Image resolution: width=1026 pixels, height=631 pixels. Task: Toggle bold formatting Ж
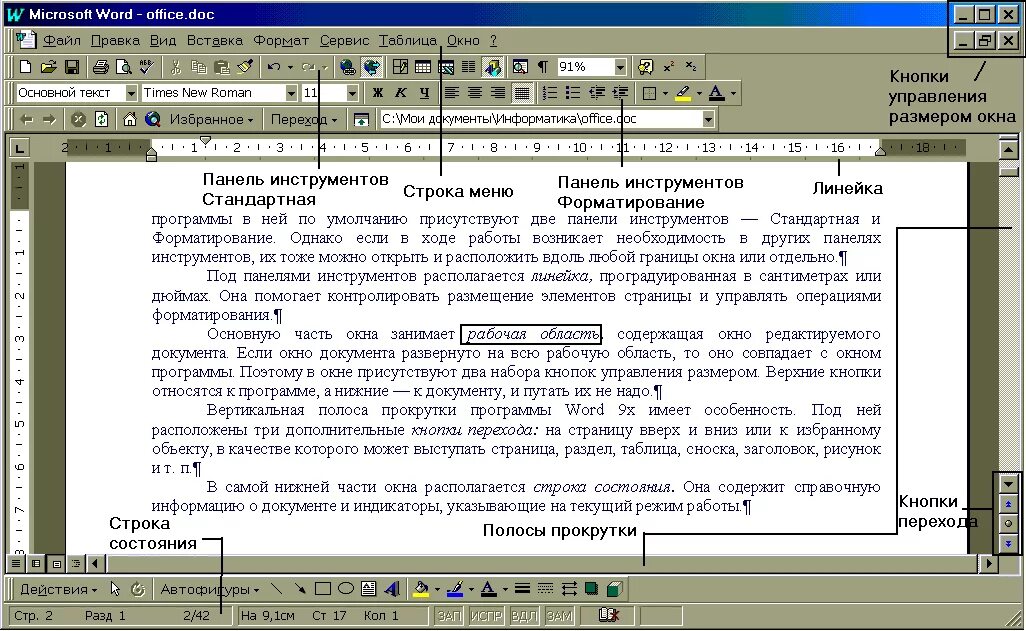[378, 93]
